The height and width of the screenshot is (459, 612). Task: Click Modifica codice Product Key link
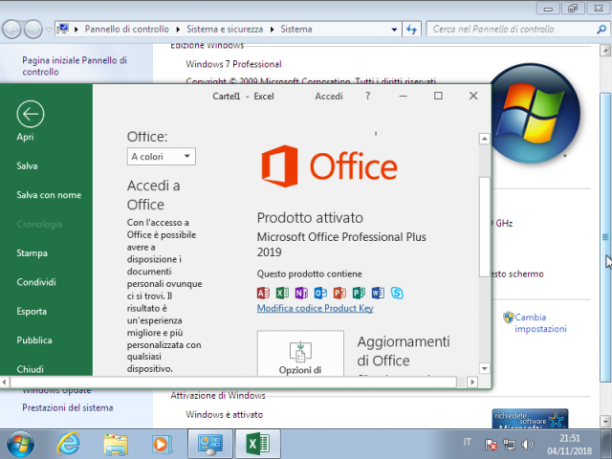click(x=315, y=308)
